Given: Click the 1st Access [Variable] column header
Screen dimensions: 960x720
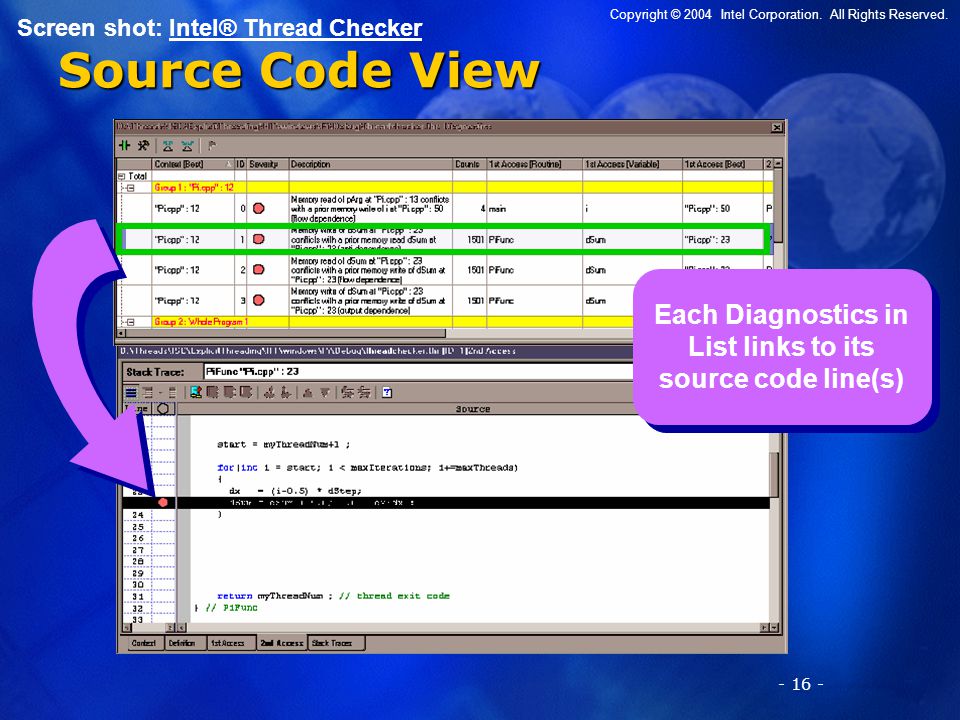Looking at the screenshot, I should pyautogui.click(x=632, y=164).
